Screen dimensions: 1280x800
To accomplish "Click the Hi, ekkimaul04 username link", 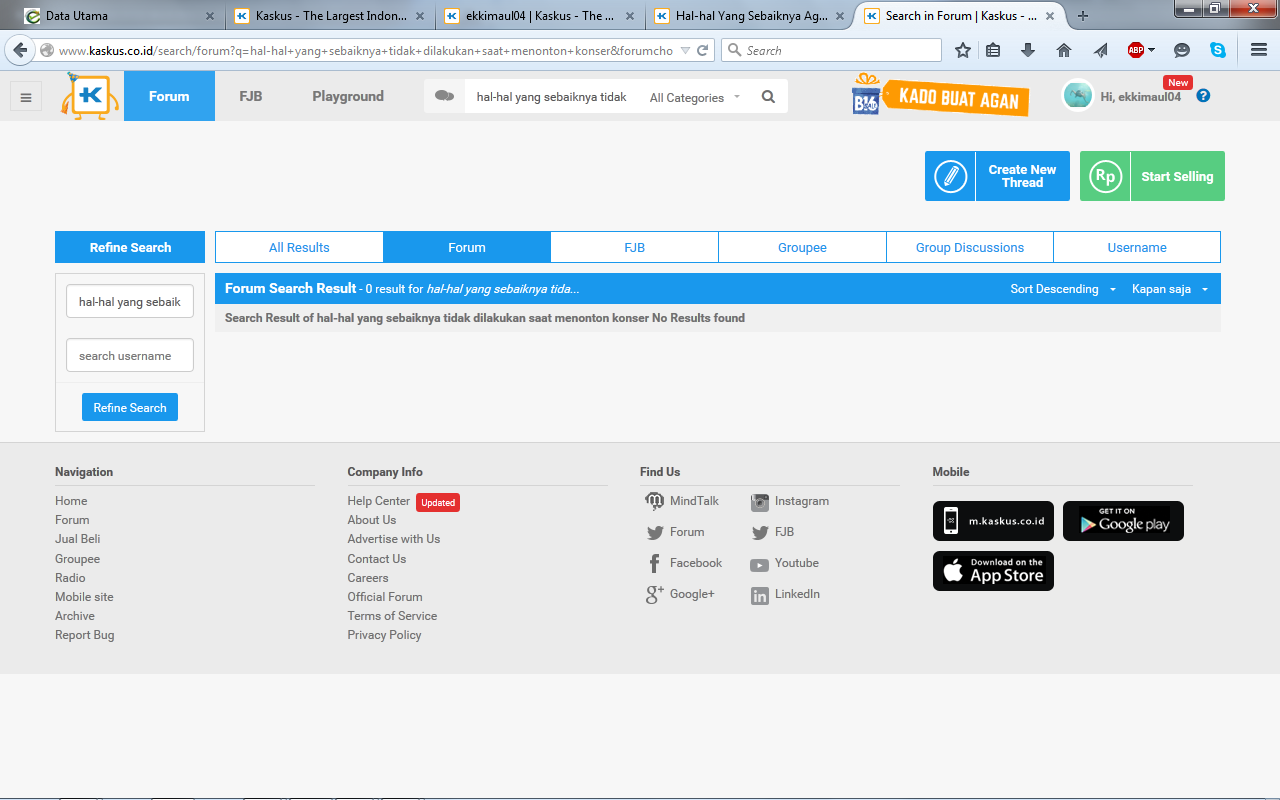I will pyautogui.click(x=1140, y=97).
